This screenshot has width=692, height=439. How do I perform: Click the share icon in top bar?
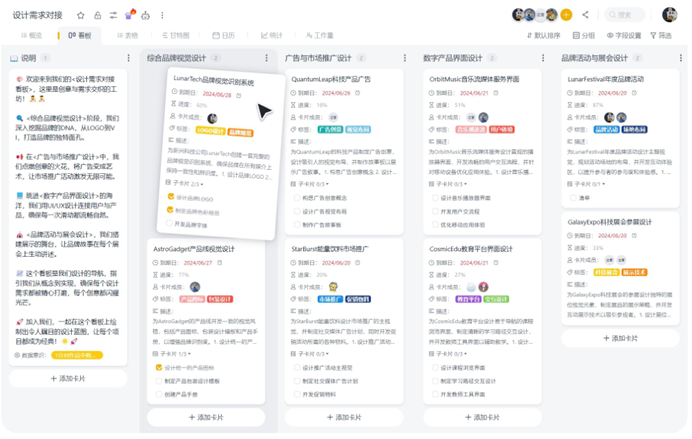[585, 15]
